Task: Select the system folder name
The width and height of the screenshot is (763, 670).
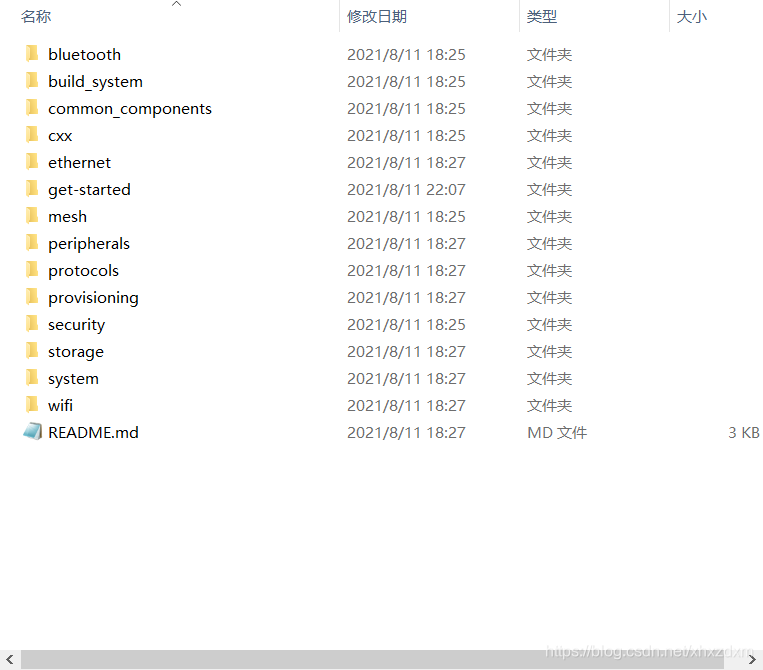Action: click(73, 379)
